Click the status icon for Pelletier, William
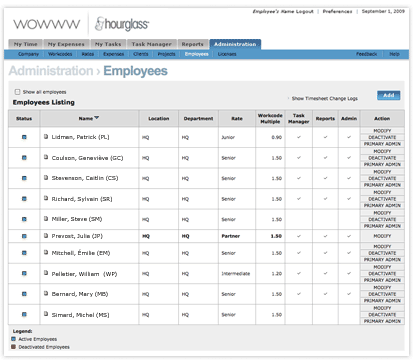The height and width of the screenshot is (364, 413). (x=24, y=273)
